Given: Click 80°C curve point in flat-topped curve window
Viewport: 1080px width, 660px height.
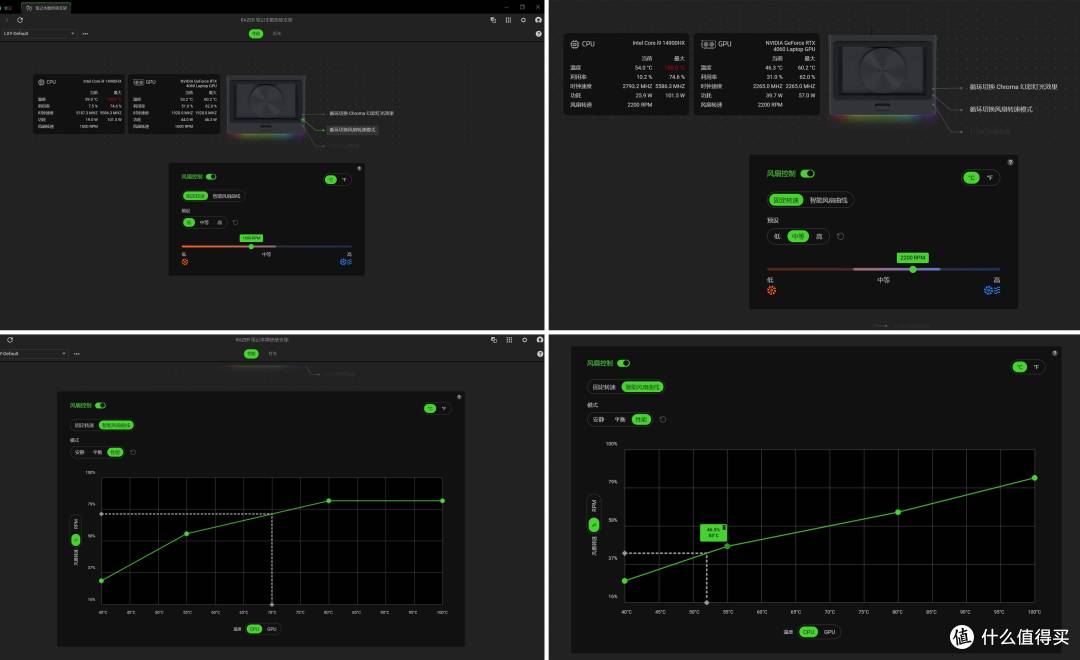Looking at the screenshot, I should tap(329, 501).
